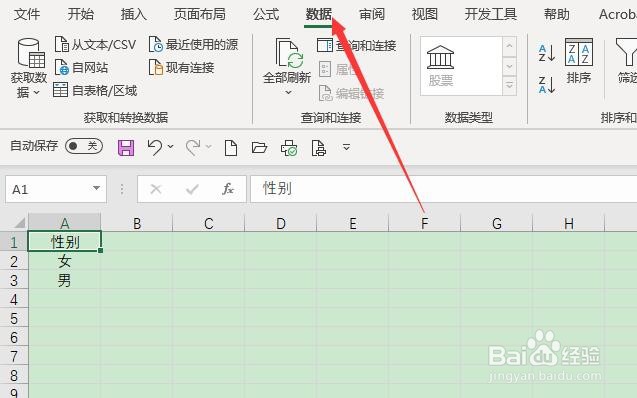Switch to the 开始 (Home) tab
The height and width of the screenshot is (398, 637).
[80, 15]
